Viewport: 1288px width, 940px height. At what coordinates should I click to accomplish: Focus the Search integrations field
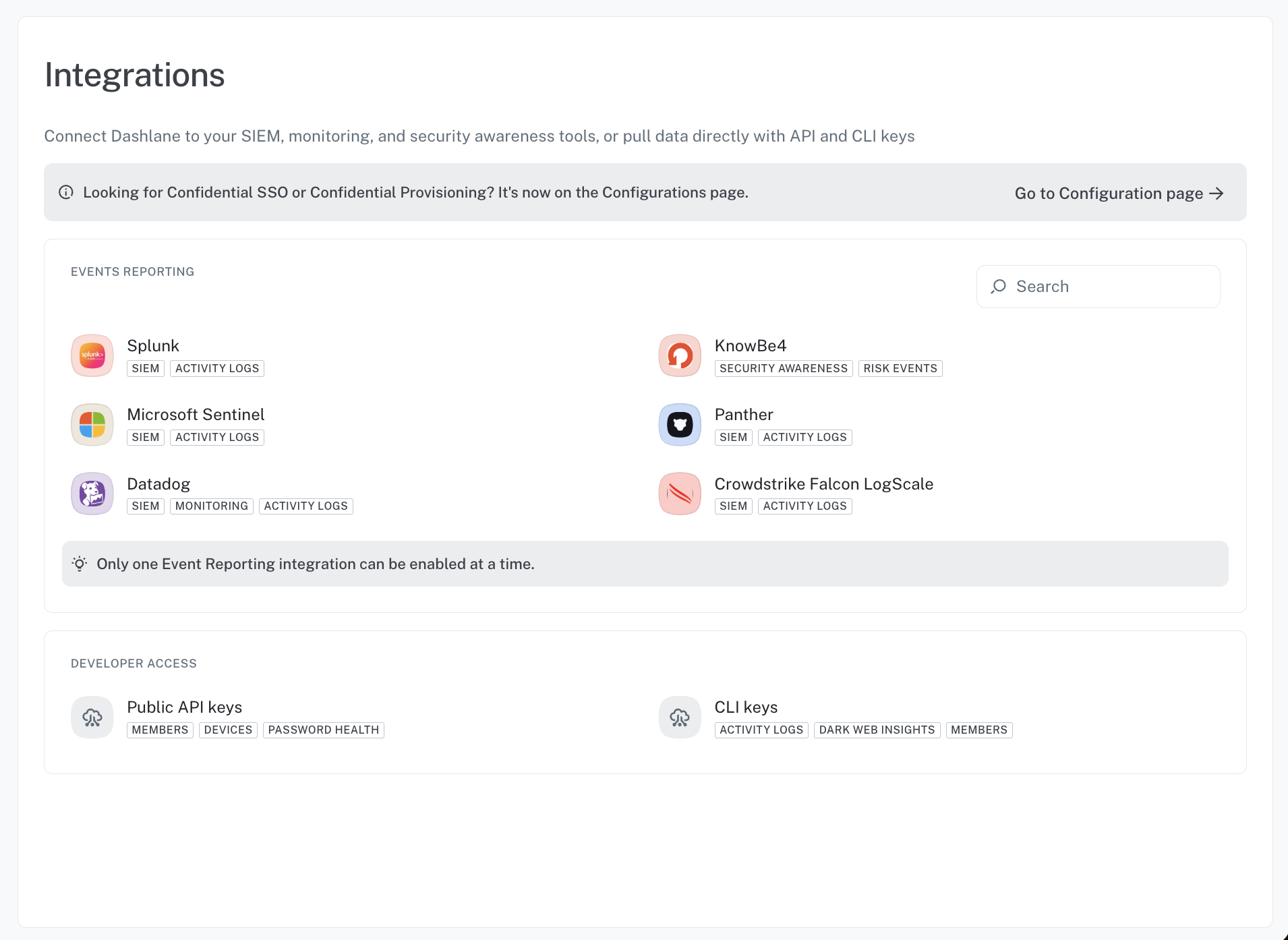click(1098, 287)
